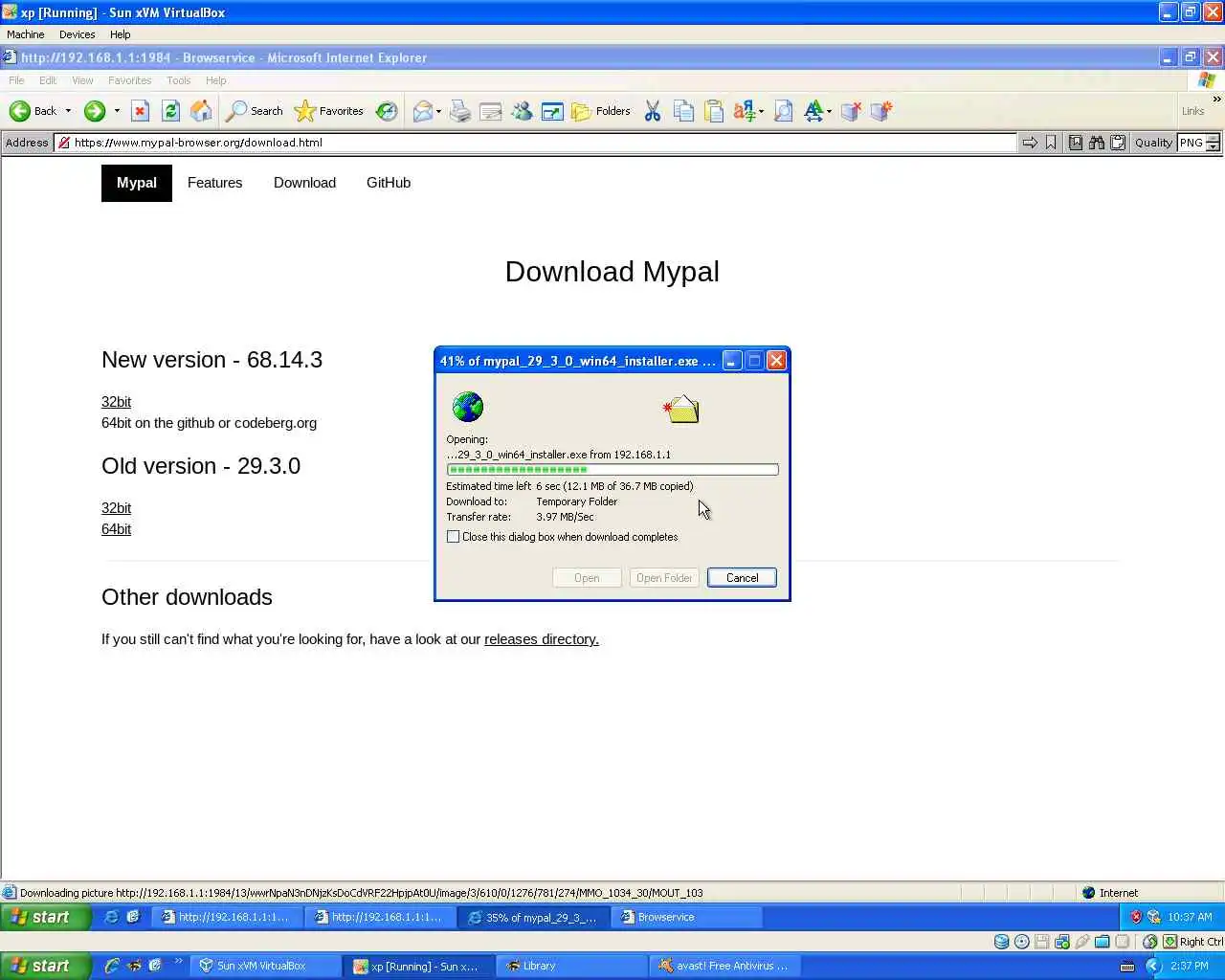Click the bookmark icon beside Go arrow
The image size is (1225, 980).
1051,143
